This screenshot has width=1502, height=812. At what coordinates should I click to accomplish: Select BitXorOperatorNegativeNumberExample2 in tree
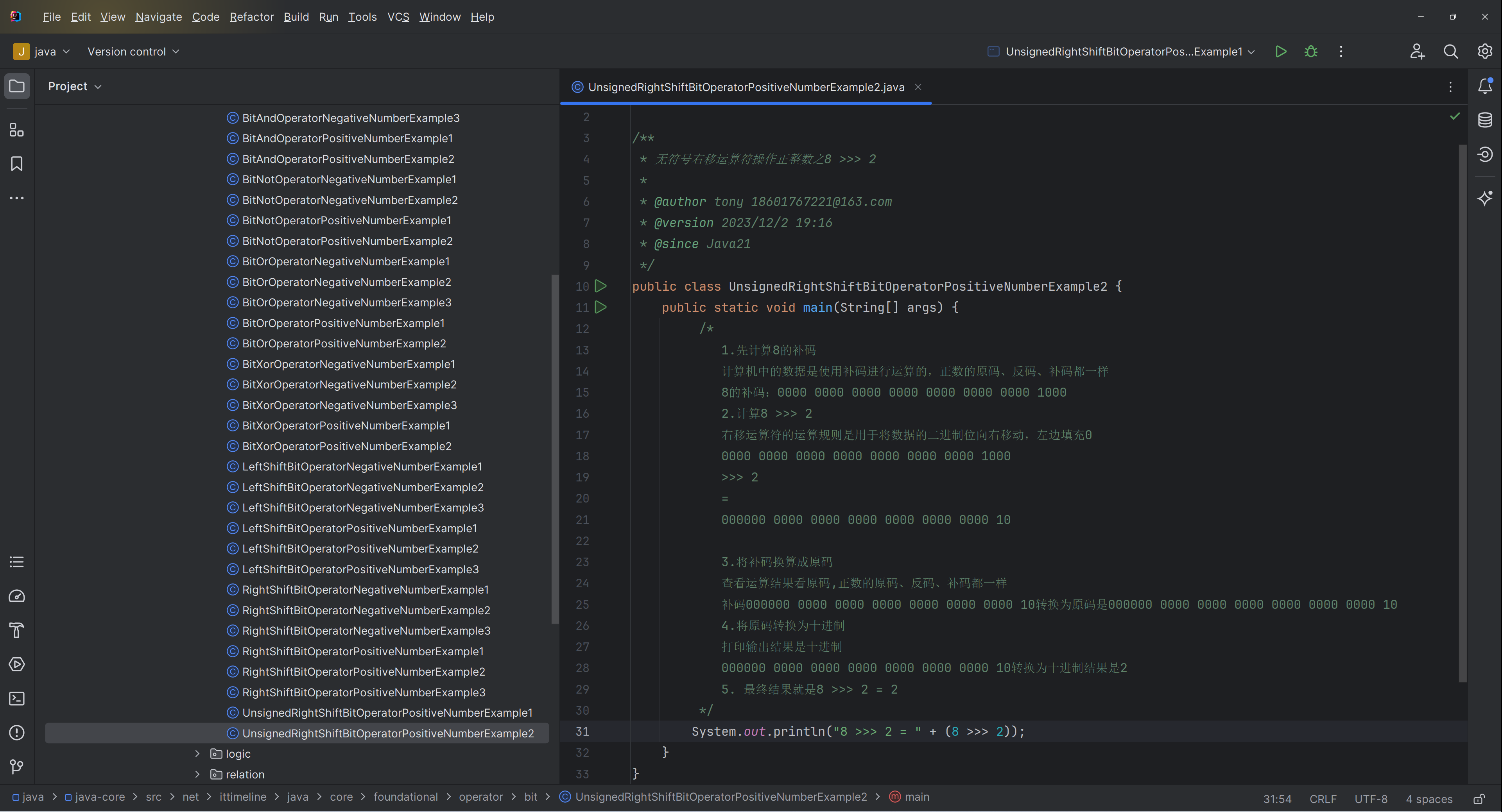click(349, 385)
